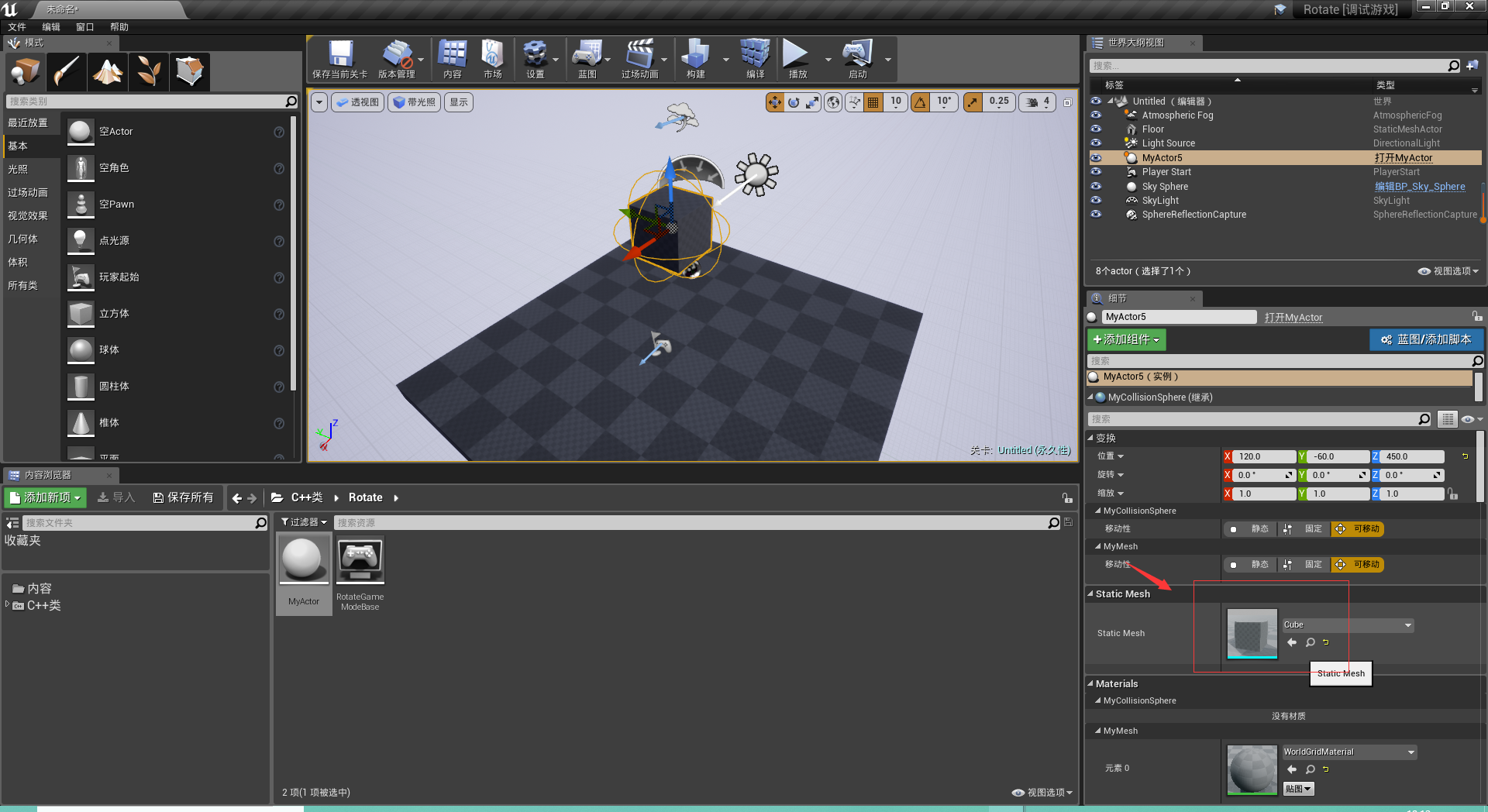
Task: Toggle visibility of the Floor actor
Action: 1096,129
